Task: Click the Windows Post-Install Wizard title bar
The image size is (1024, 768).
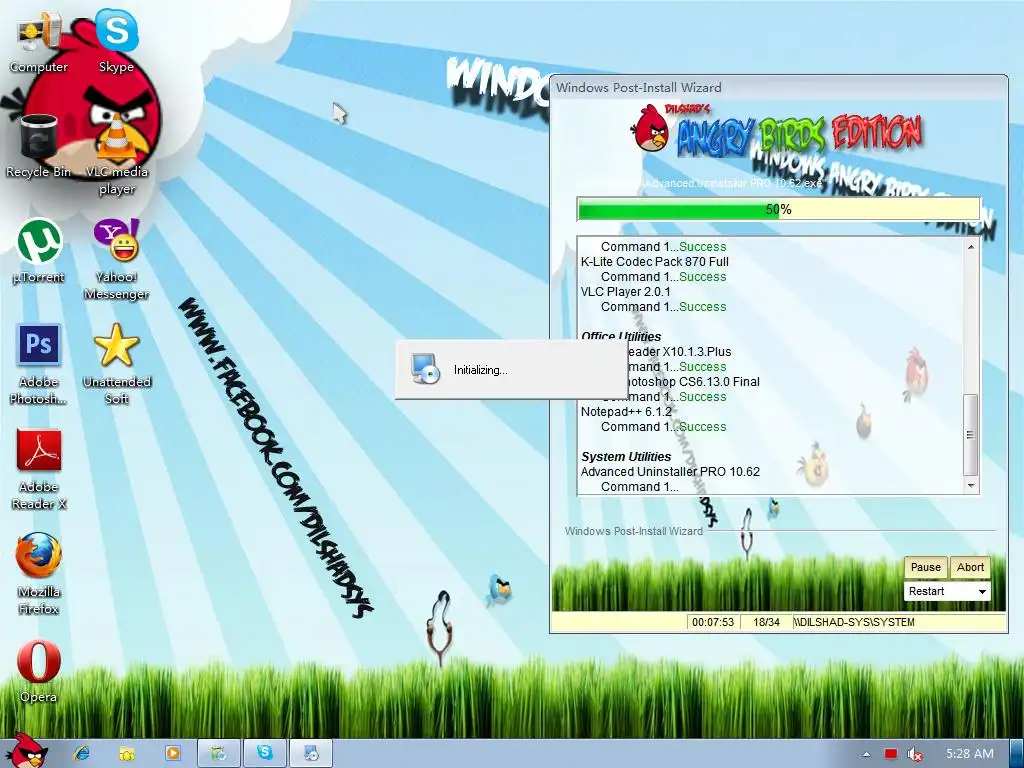Action: [x=778, y=88]
